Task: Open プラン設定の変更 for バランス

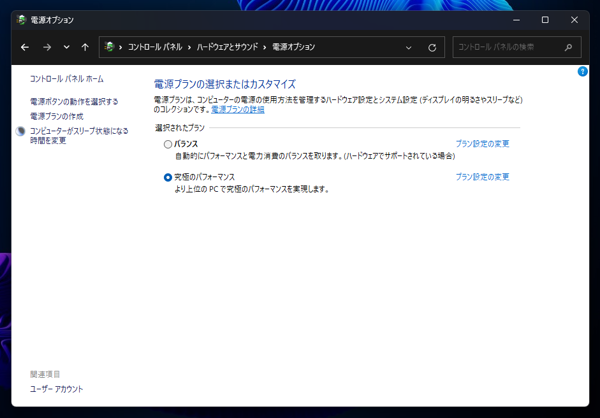Action: click(x=482, y=144)
